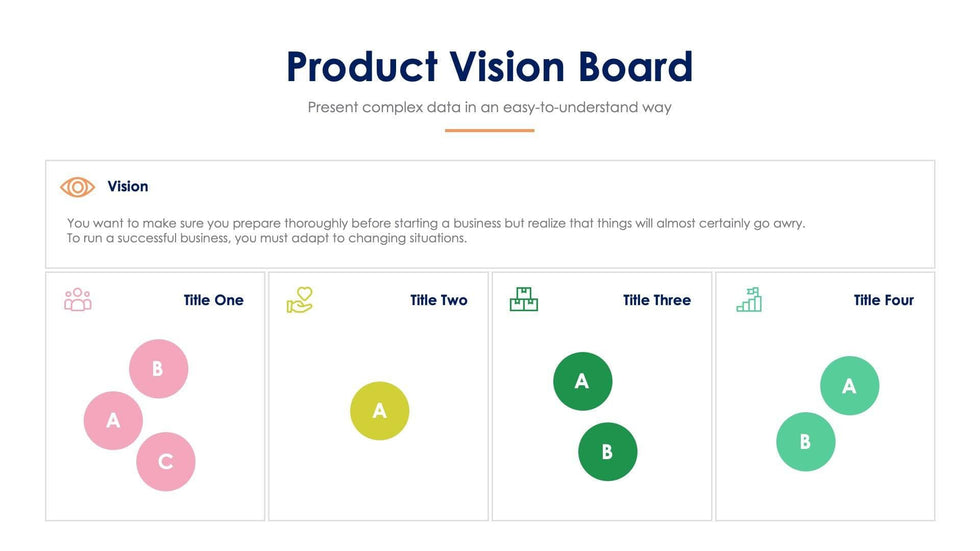
Task: Click the Title Two heading
Action: click(x=438, y=300)
